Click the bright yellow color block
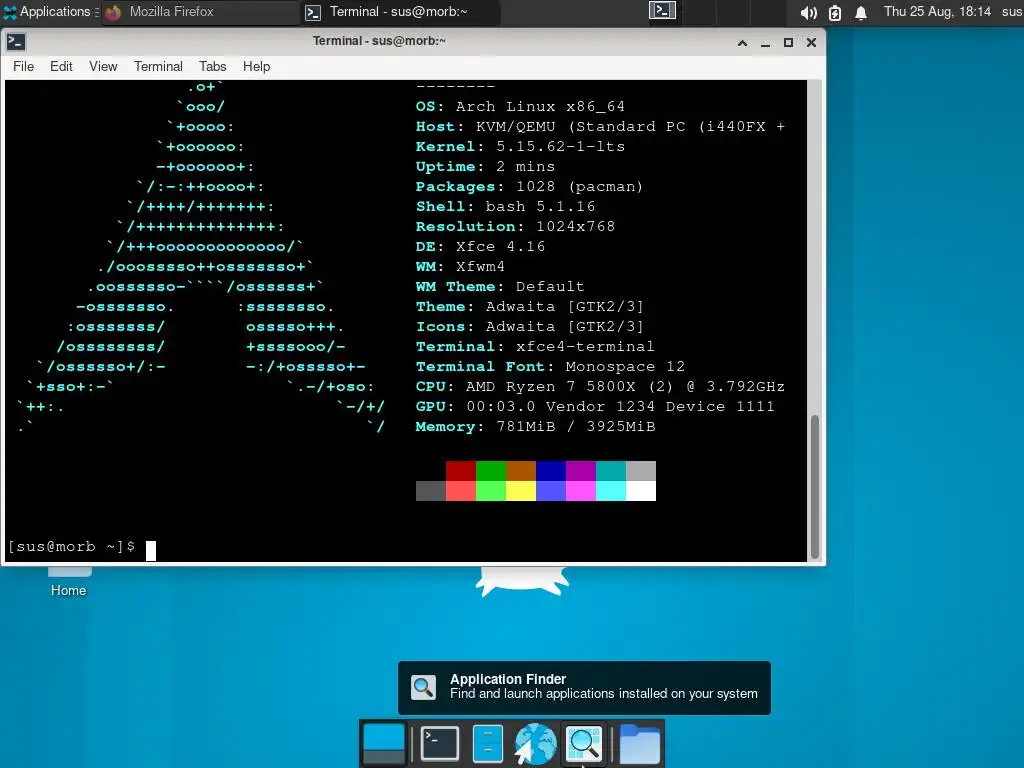 point(521,491)
